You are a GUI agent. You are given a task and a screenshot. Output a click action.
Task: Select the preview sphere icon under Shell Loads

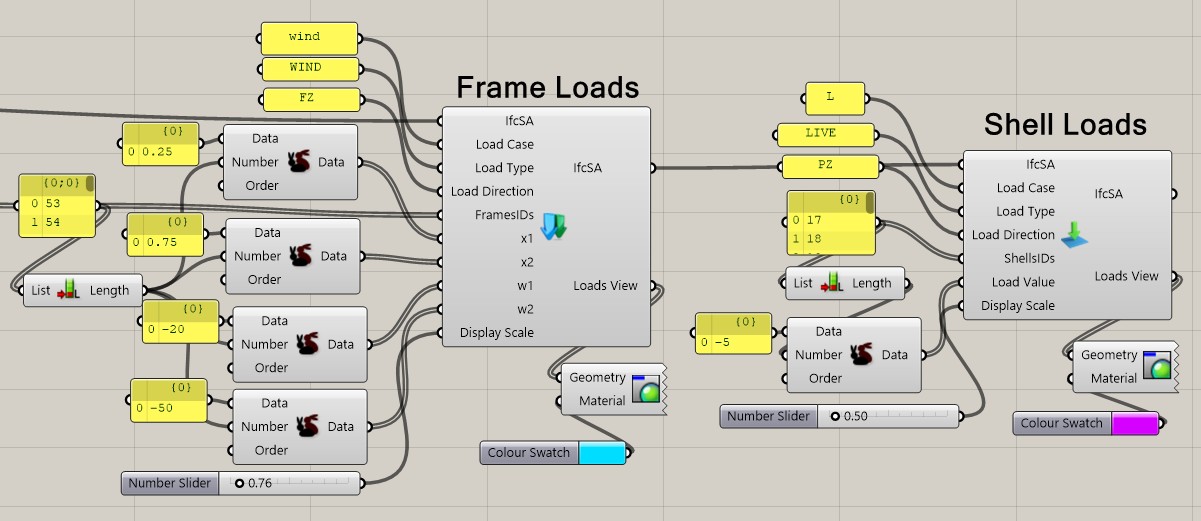coord(1158,366)
